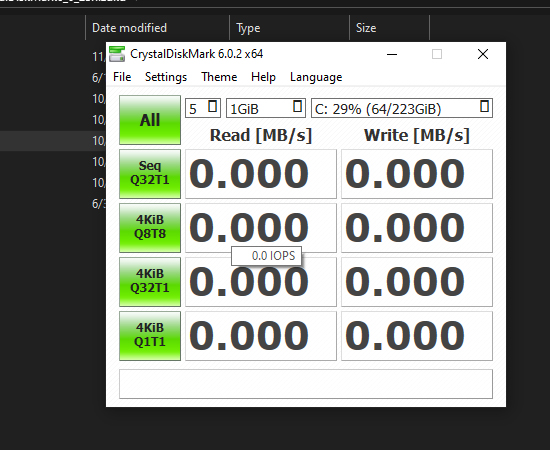Click the empty comment field at bottom
Viewport: 550px width, 450px height.
click(306, 384)
